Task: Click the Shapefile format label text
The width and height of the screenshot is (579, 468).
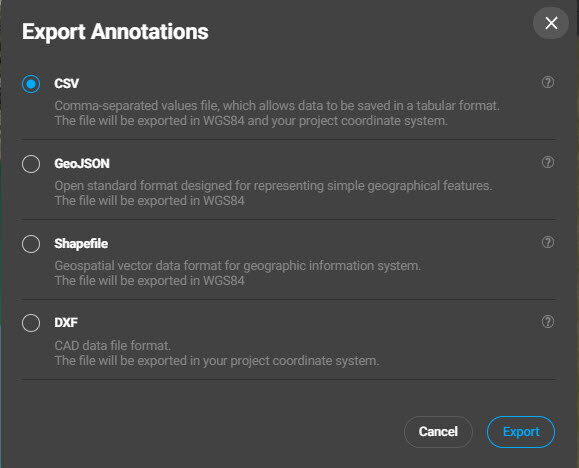Action: coord(81,244)
